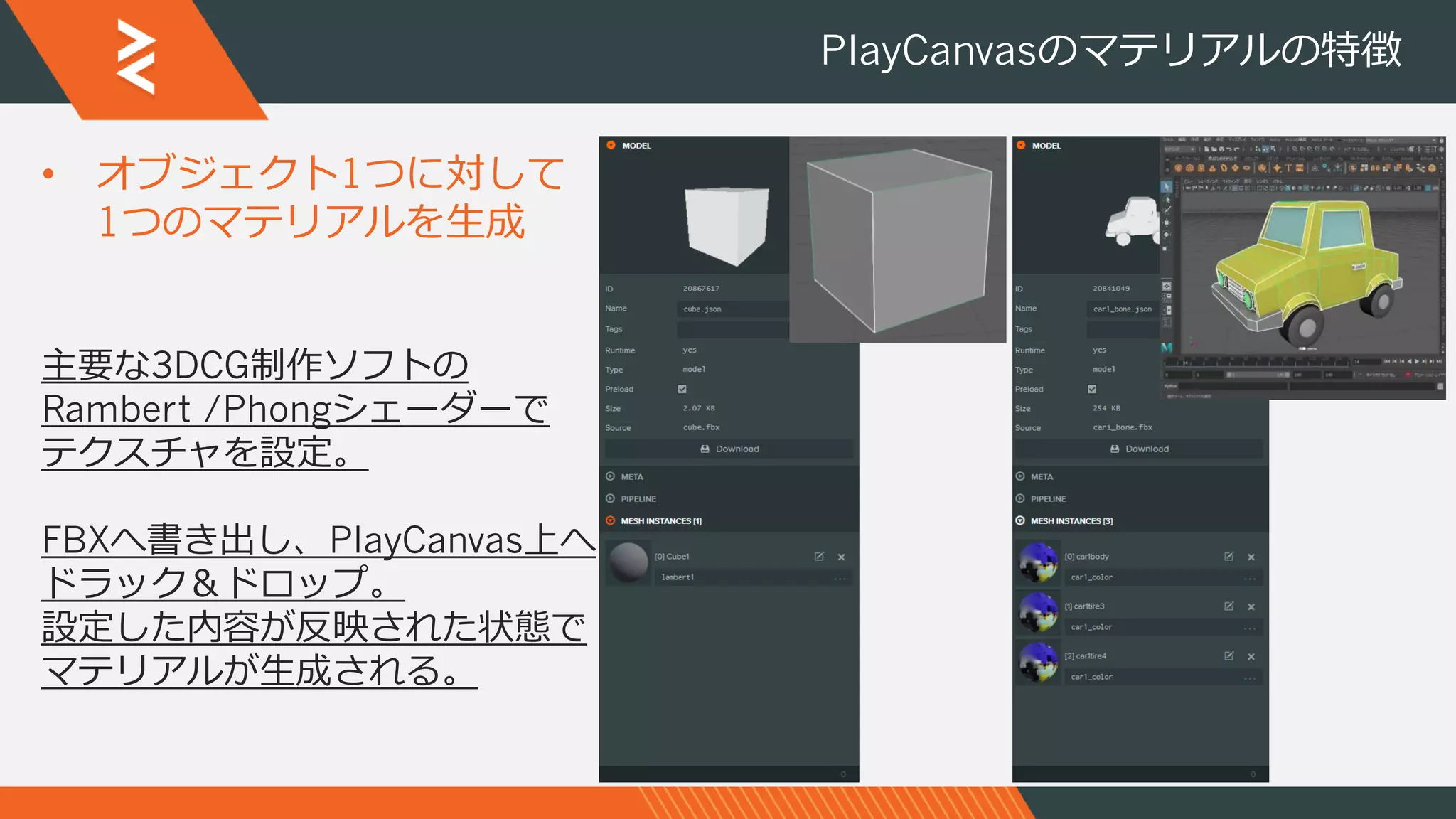Click the polygon sphere shelf icon in Maya
Viewport: 1456px width, 819px height.
pos(1178,168)
